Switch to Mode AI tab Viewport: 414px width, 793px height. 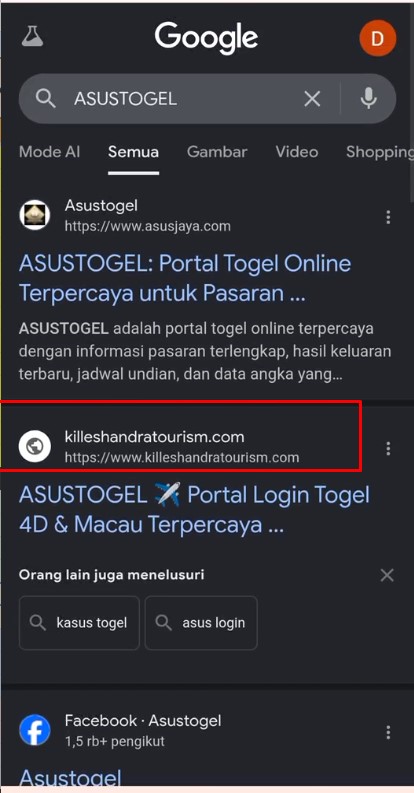click(50, 152)
